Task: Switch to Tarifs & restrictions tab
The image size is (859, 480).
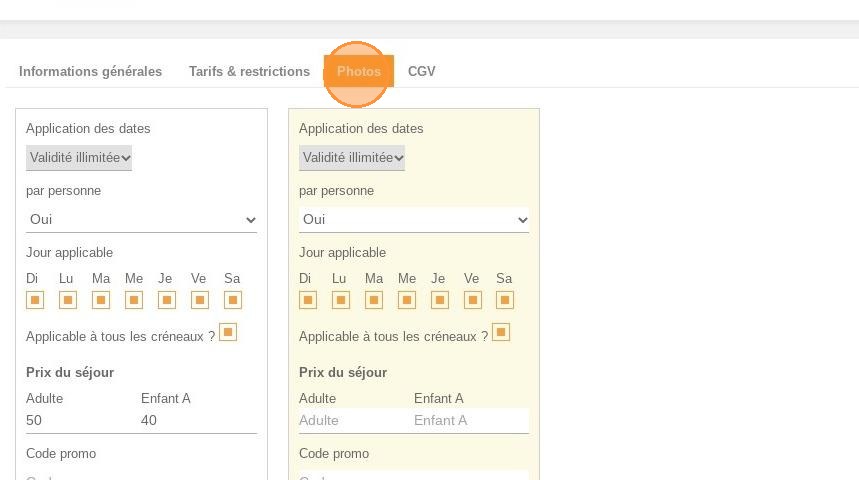Action: point(249,71)
